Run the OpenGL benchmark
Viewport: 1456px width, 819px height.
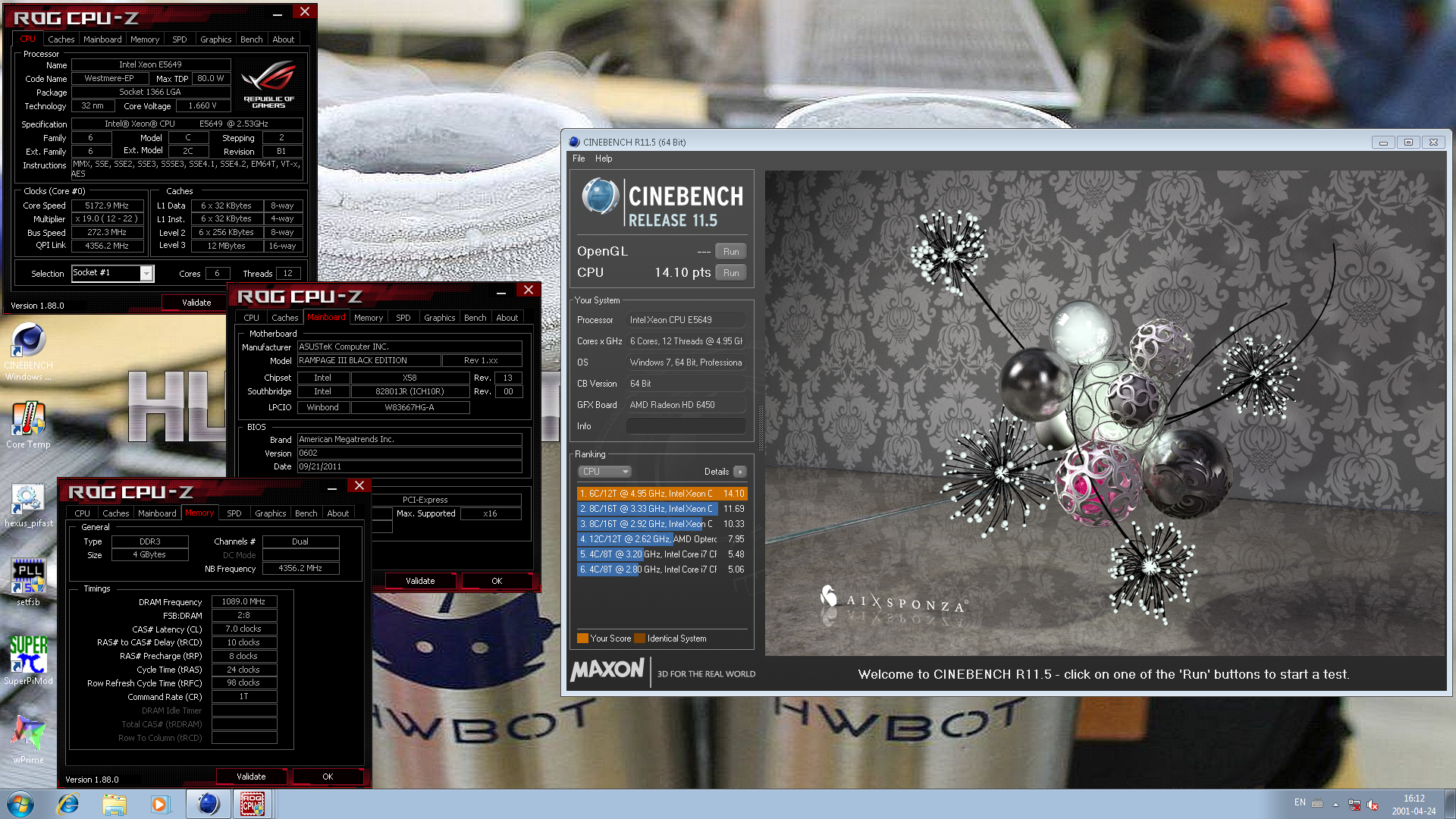pyautogui.click(x=731, y=252)
